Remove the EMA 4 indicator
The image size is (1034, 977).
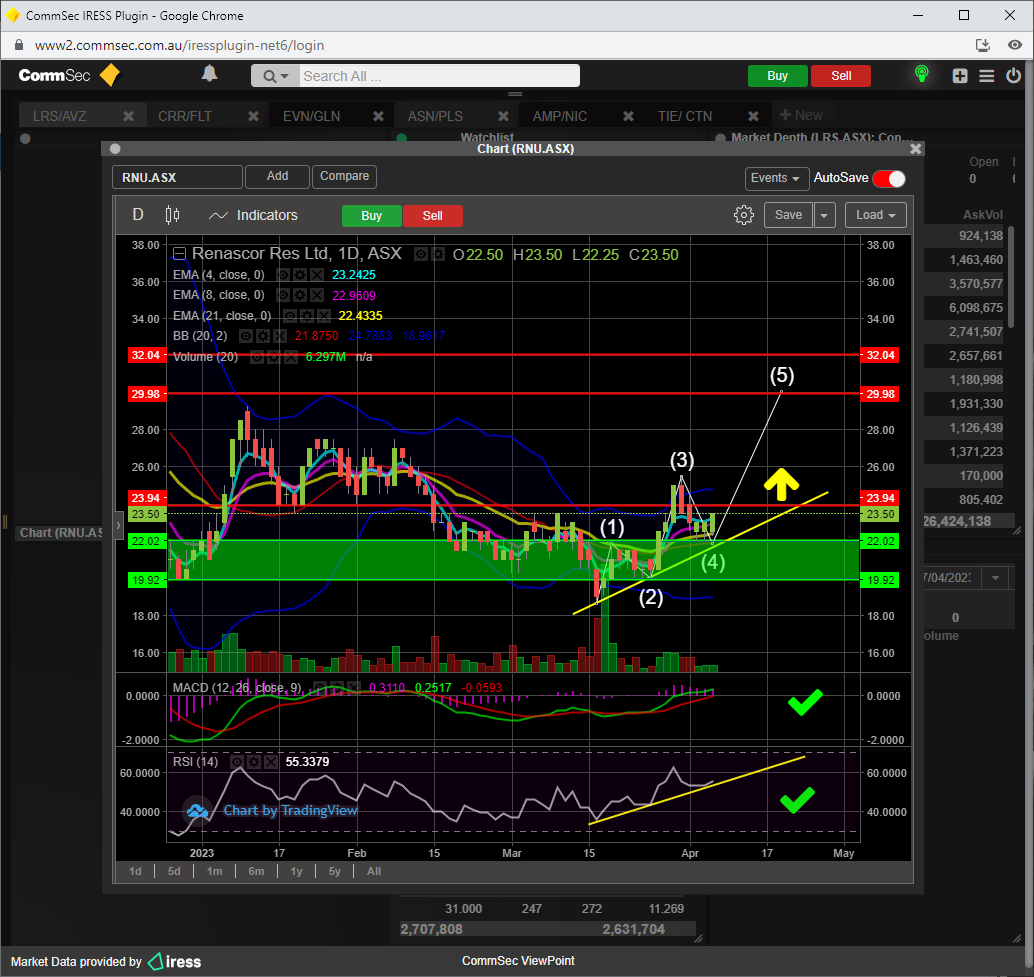tap(316, 275)
